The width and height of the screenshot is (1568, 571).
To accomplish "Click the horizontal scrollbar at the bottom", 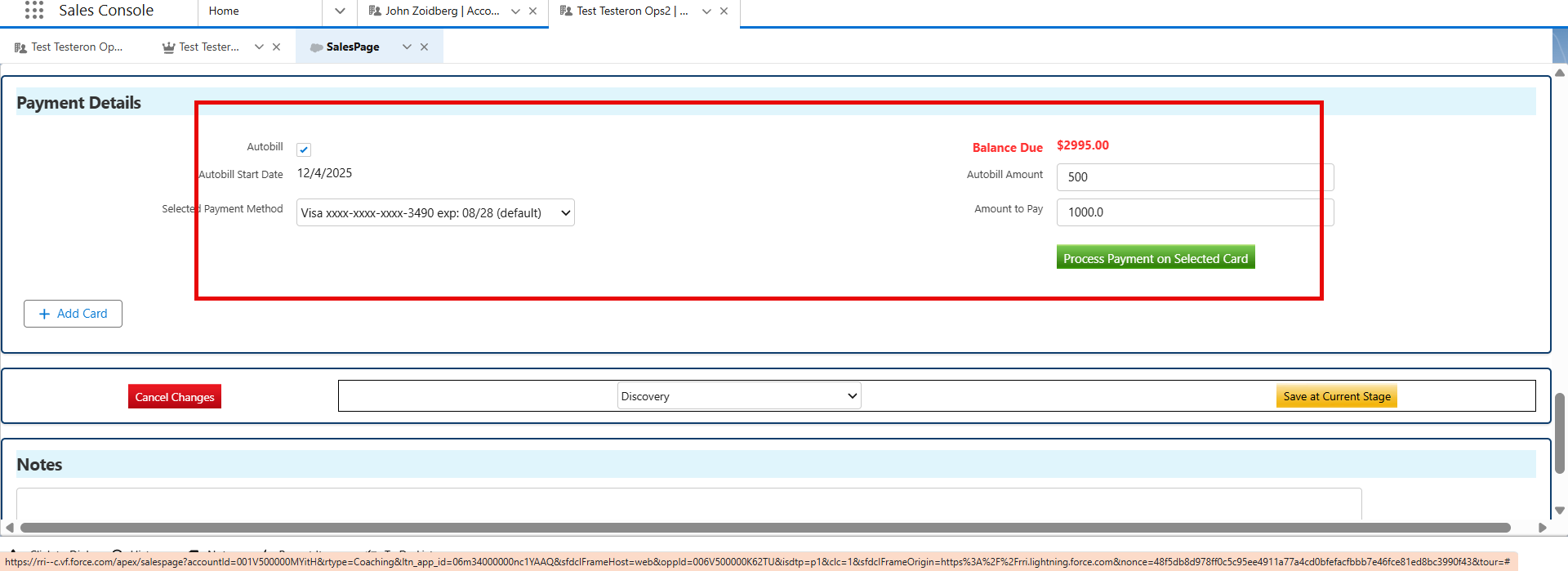I will [x=764, y=528].
